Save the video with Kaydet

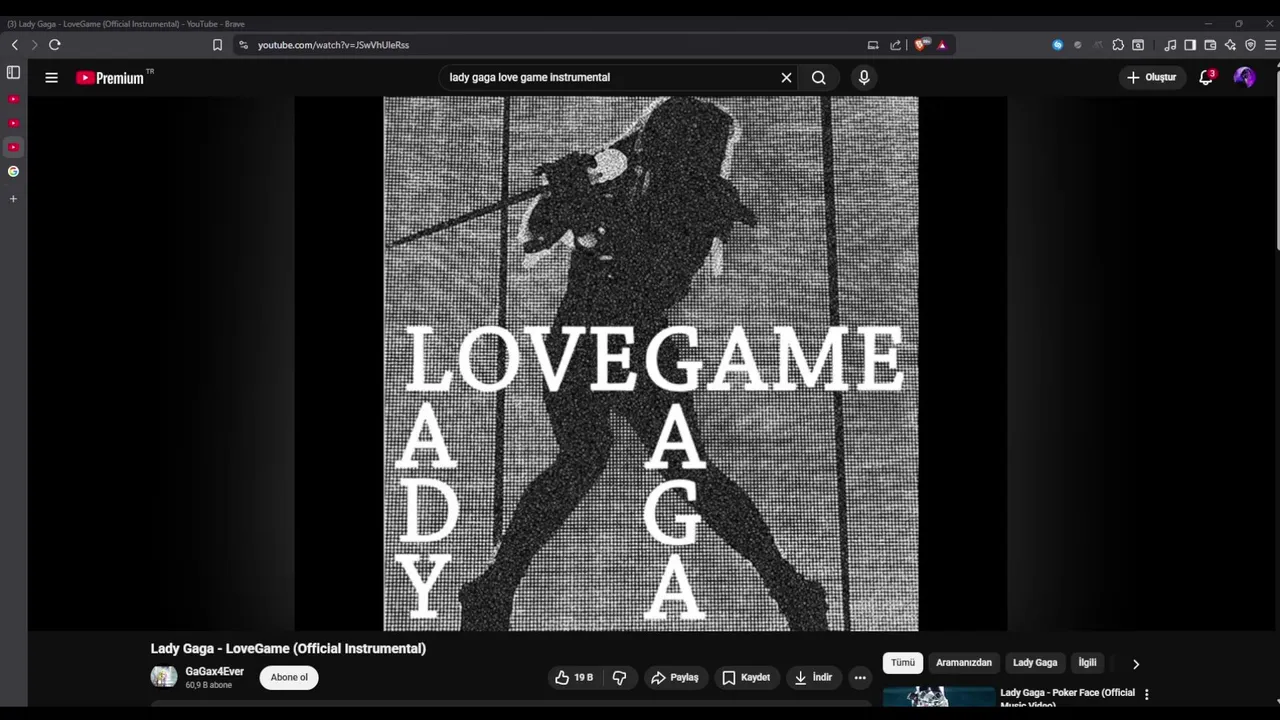tap(746, 677)
